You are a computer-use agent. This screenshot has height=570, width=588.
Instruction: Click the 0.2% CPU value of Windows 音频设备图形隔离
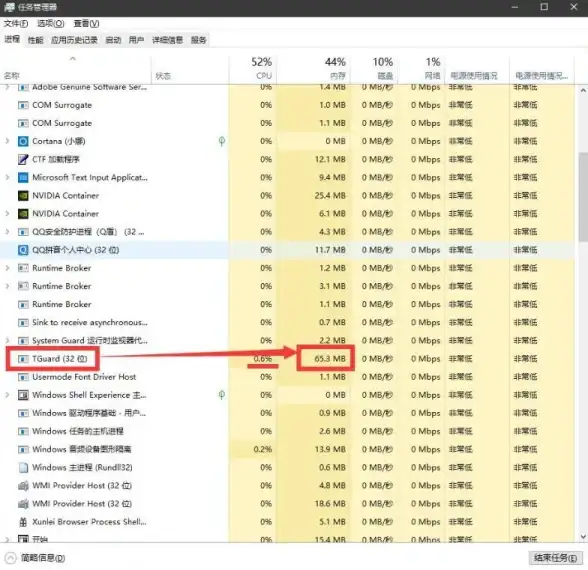263,449
